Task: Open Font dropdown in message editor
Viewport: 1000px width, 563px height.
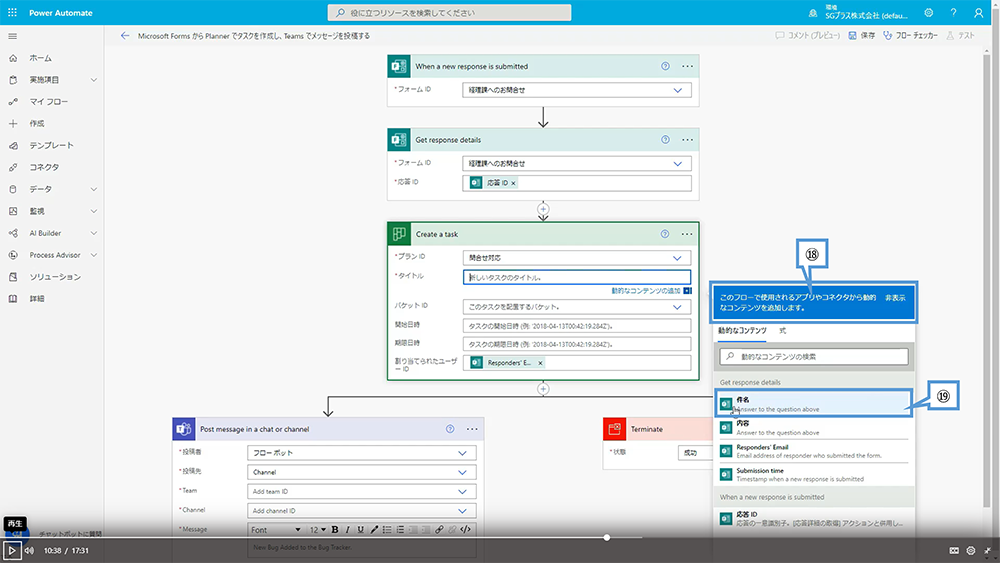Action: coord(276,530)
